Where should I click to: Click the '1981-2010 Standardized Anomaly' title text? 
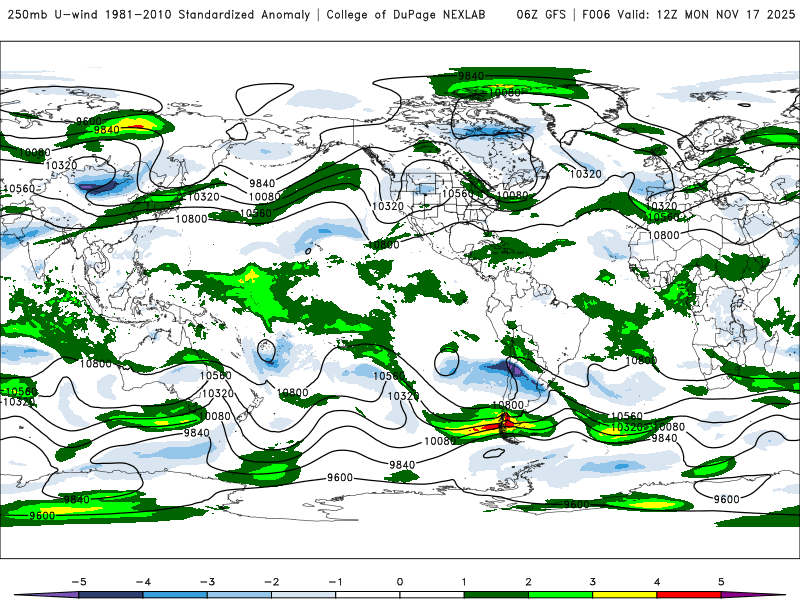tap(208, 15)
